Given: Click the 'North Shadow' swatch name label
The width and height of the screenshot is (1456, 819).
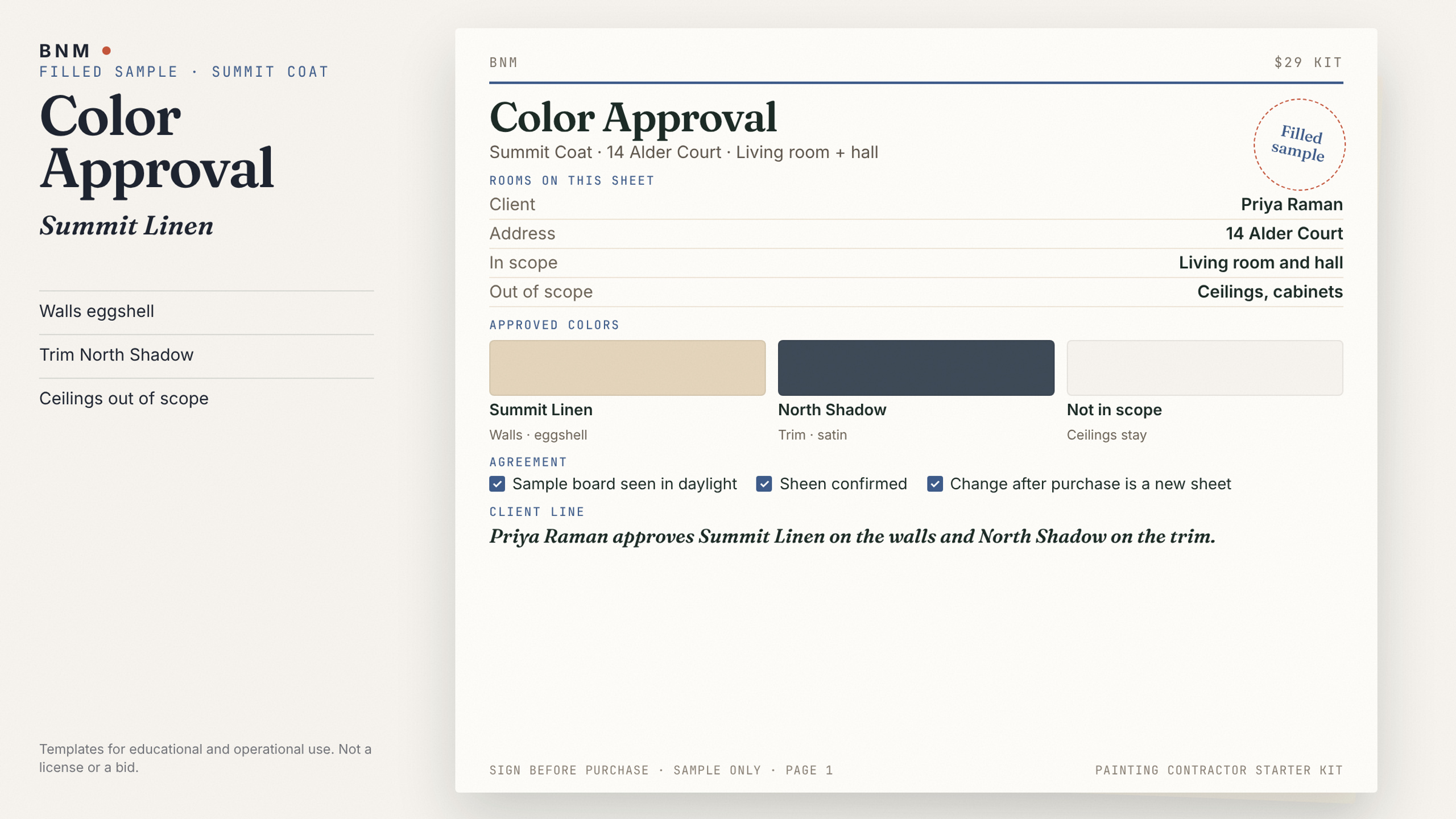Looking at the screenshot, I should tap(832, 409).
